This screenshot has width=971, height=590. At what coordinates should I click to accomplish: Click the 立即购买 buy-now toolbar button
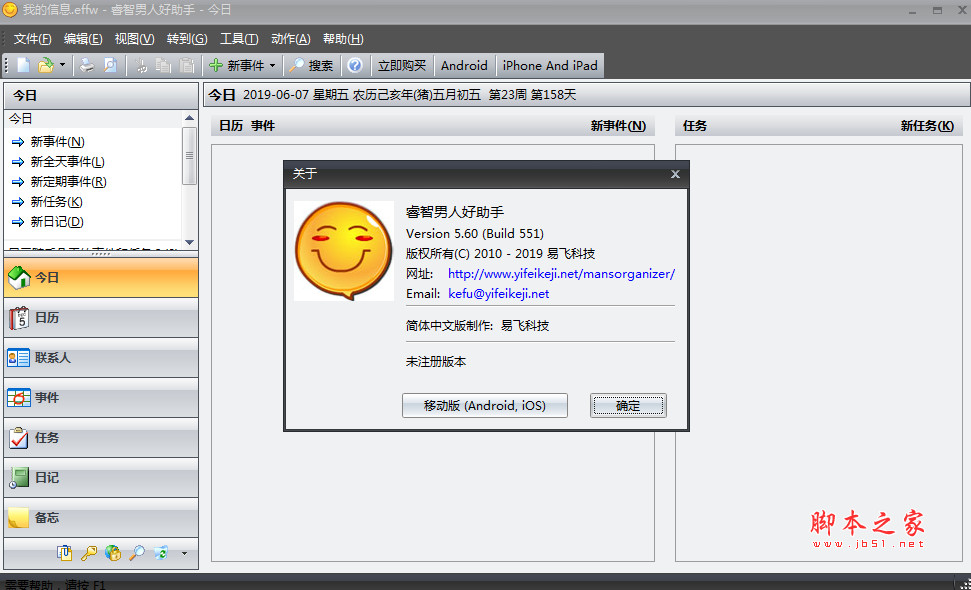[x=402, y=65]
